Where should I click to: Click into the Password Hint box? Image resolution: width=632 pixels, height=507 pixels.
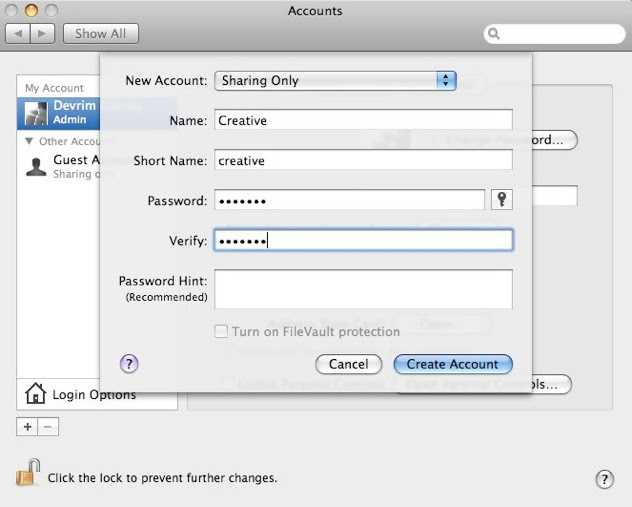coord(363,289)
